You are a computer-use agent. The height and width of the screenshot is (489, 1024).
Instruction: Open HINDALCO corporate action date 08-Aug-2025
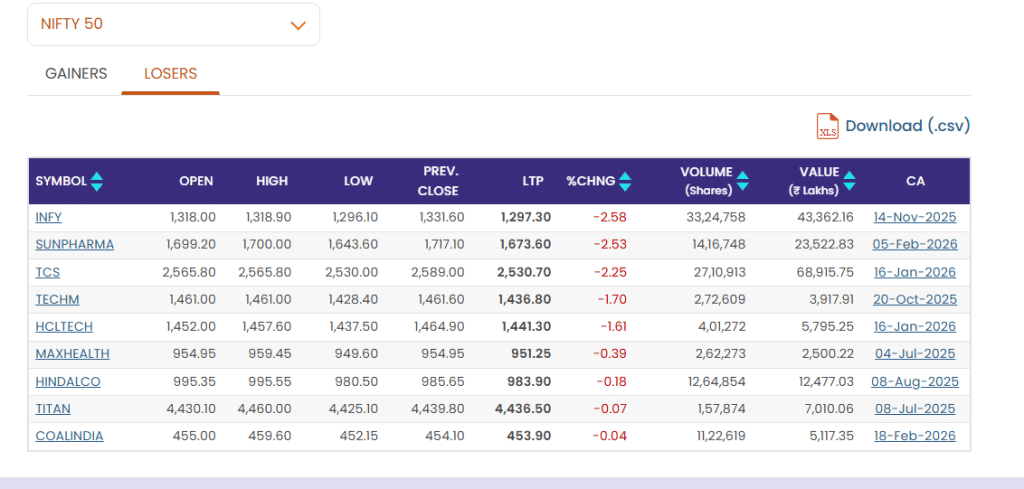(x=914, y=381)
